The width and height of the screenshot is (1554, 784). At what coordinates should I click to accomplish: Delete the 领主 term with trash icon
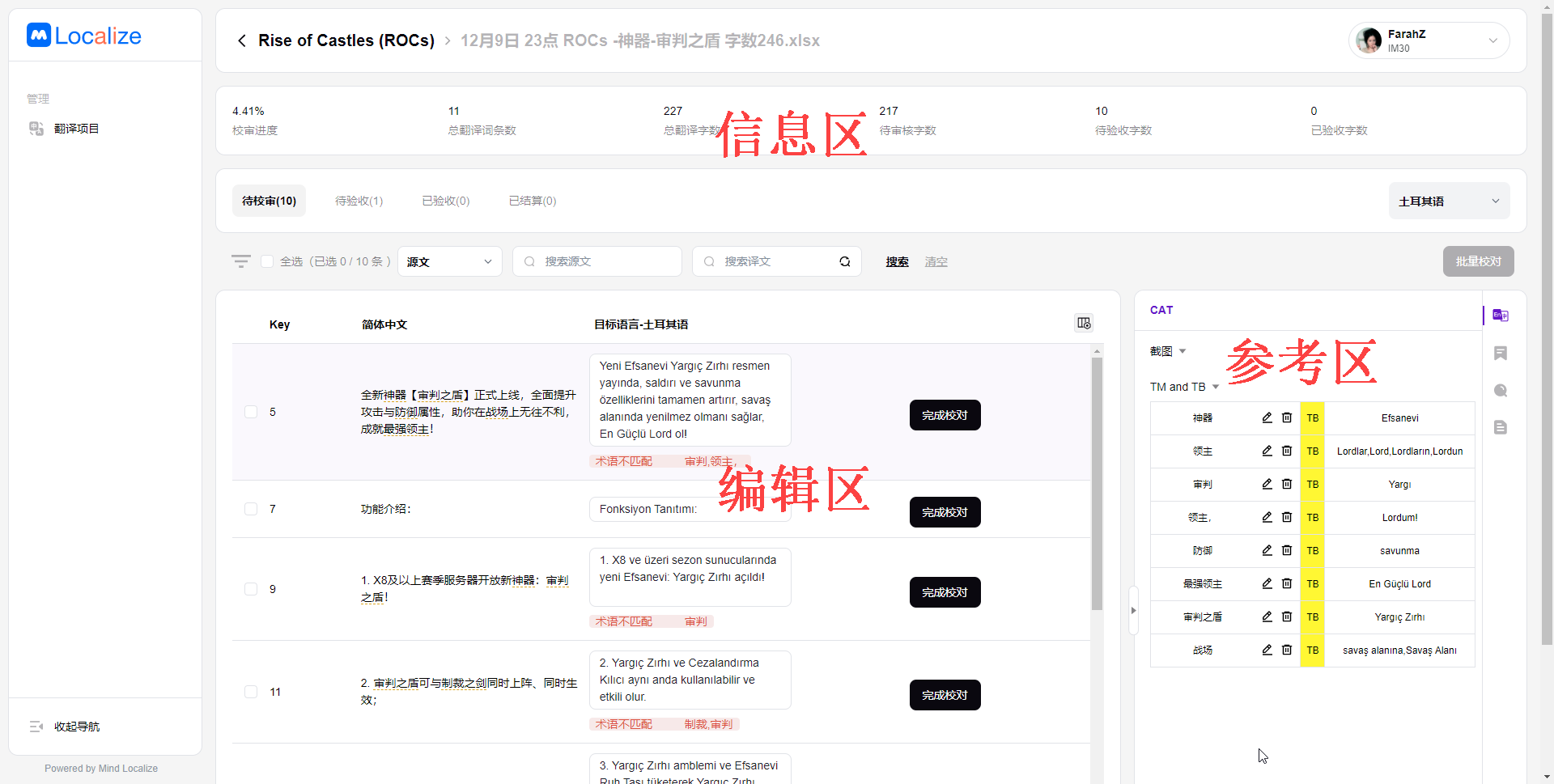point(1286,451)
